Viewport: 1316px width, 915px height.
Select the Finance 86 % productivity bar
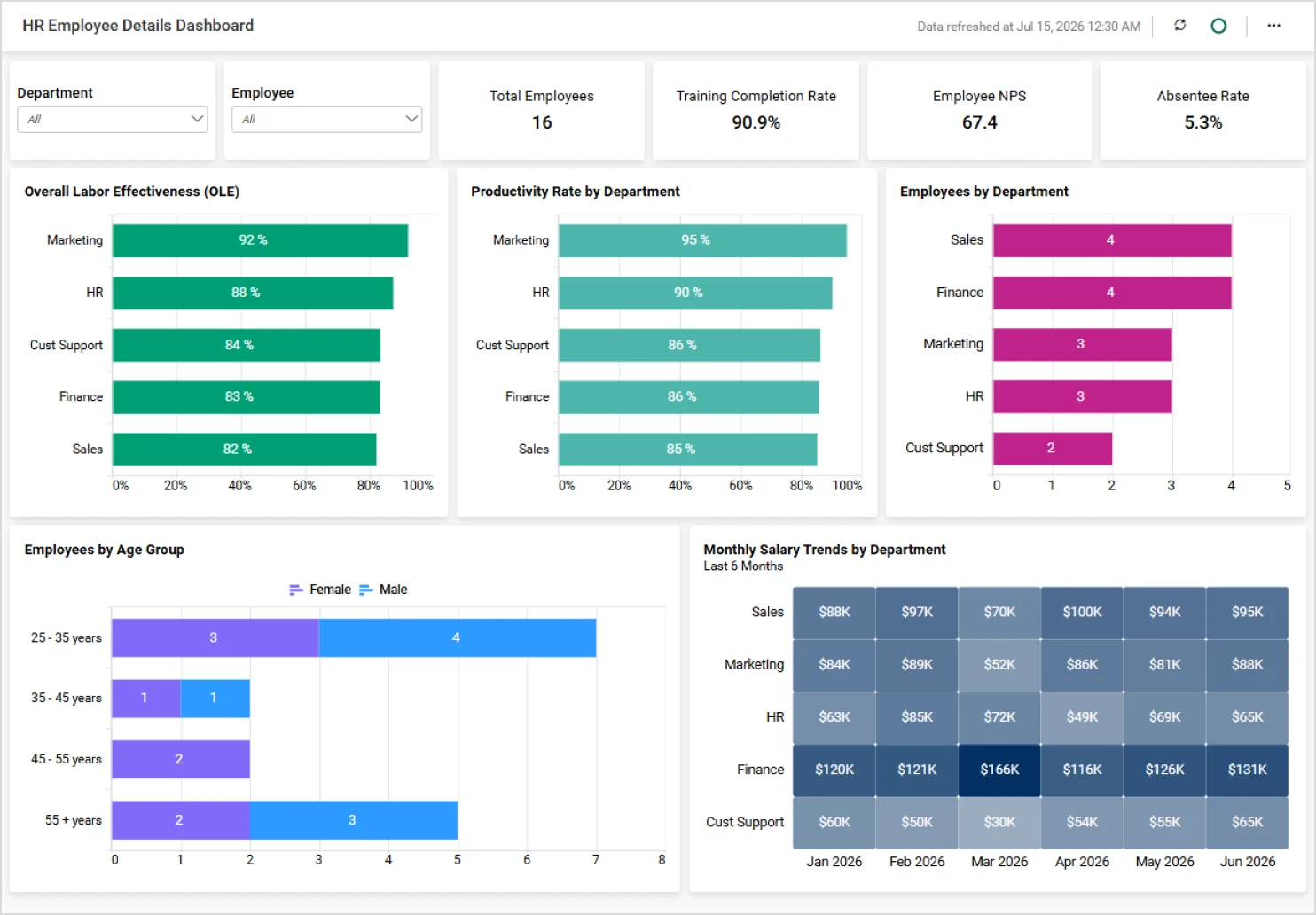point(689,397)
